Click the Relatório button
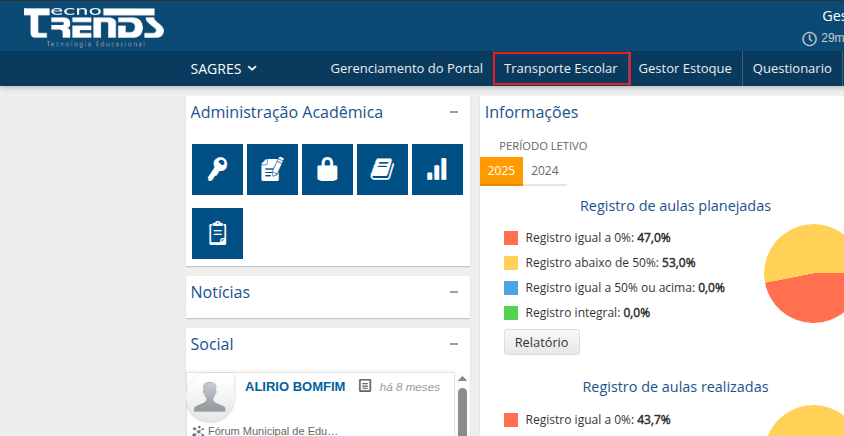This screenshot has height=436, width=844. pos(541,342)
